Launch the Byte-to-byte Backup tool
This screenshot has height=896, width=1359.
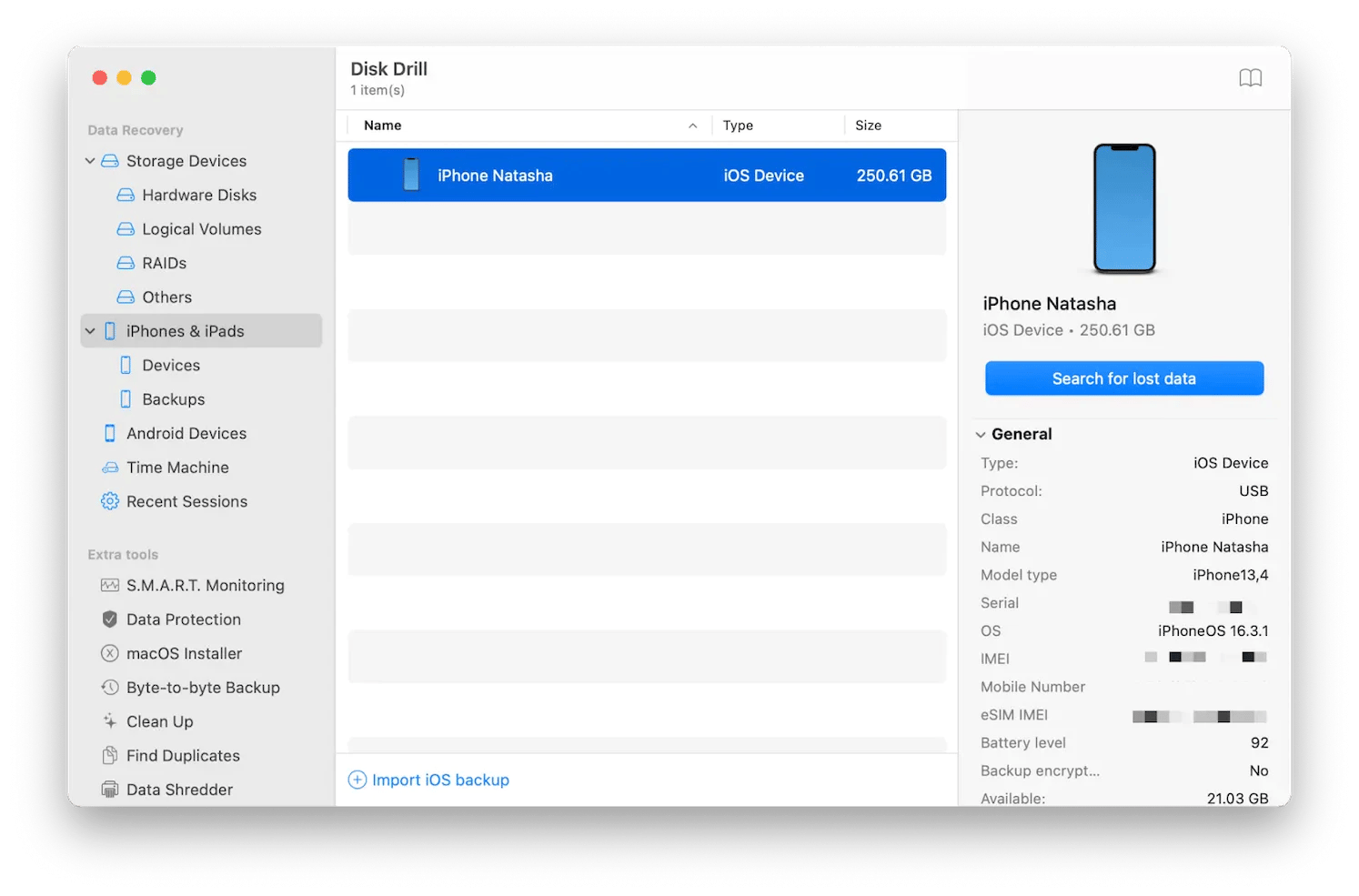tap(203, 687)
